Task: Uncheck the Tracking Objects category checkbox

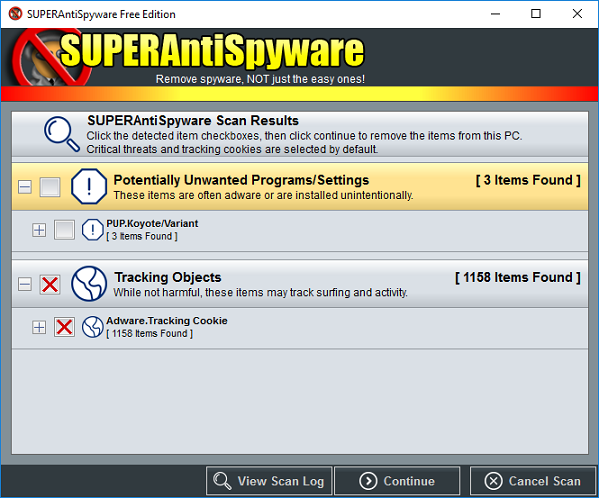Action: pyautogui.click(x=50, y=285)
